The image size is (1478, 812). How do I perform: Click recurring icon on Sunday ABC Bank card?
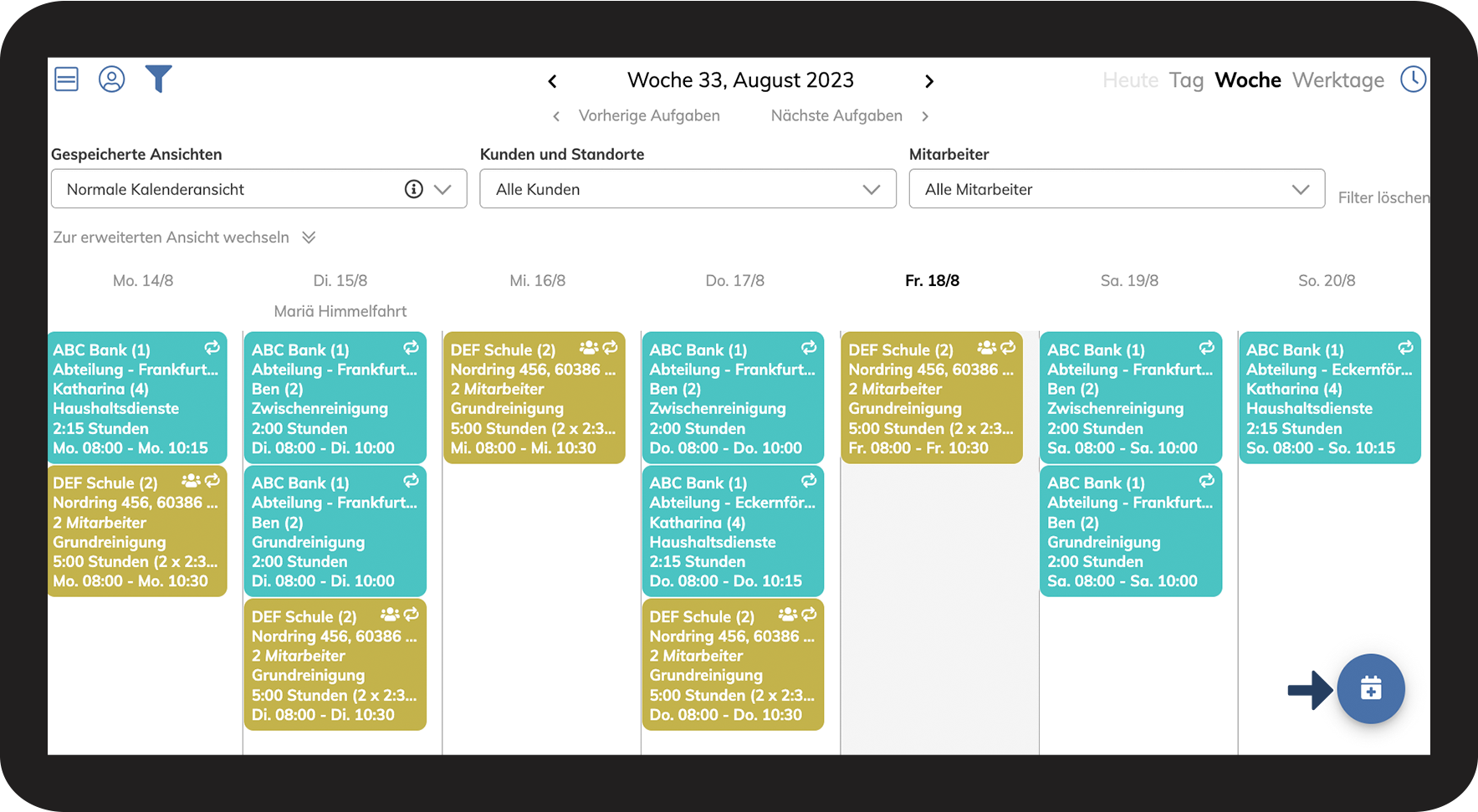point(1406,347)
